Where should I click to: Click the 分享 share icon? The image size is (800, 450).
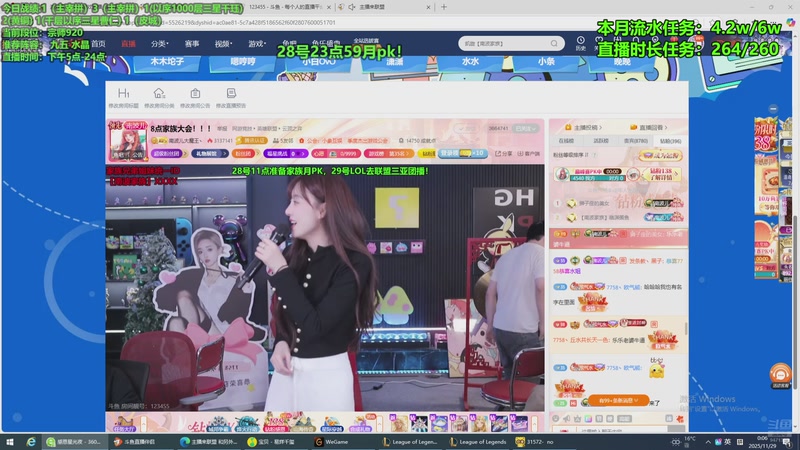503,153
